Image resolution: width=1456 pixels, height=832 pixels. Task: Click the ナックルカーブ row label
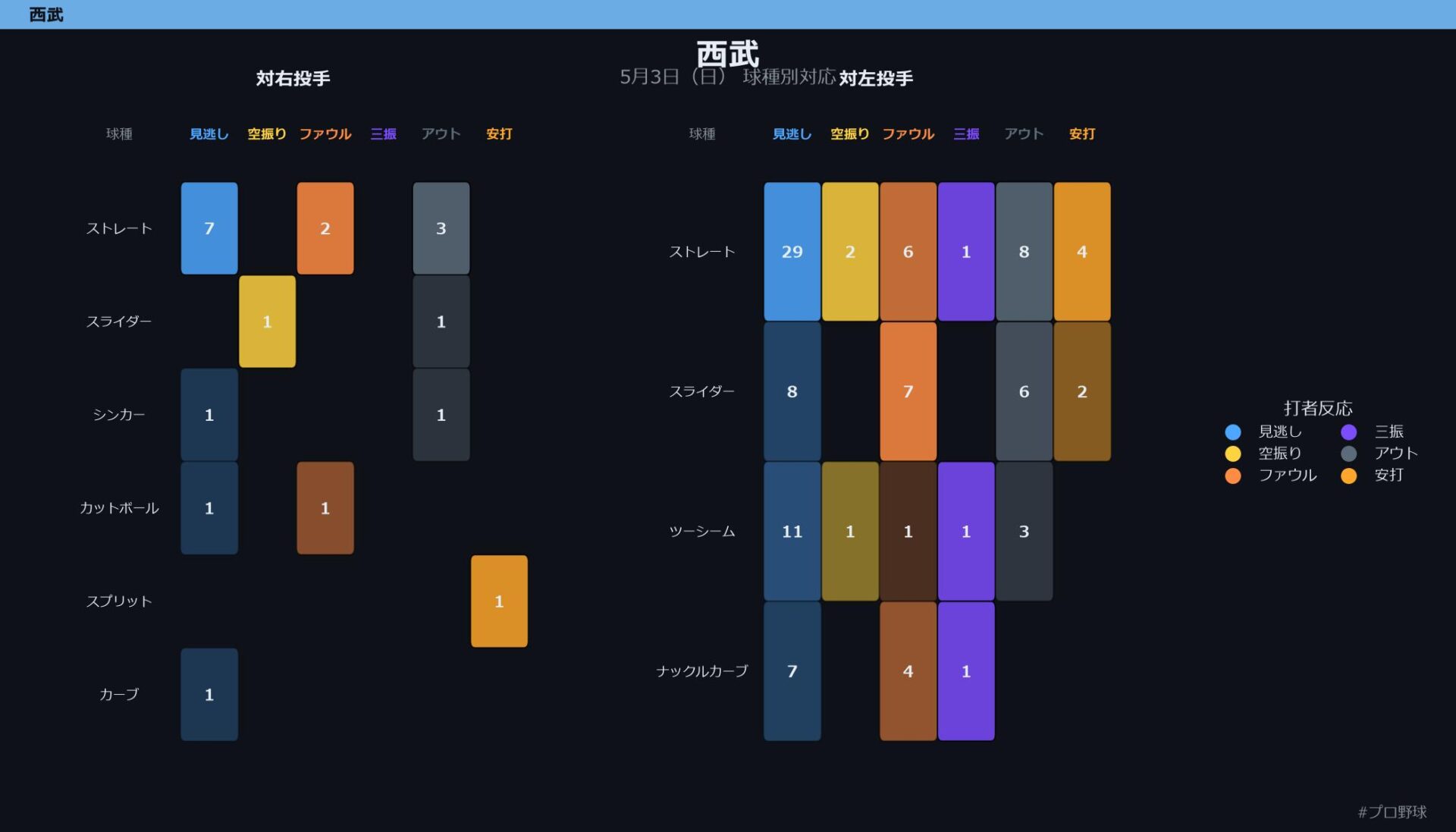click(x=702, y=671)
